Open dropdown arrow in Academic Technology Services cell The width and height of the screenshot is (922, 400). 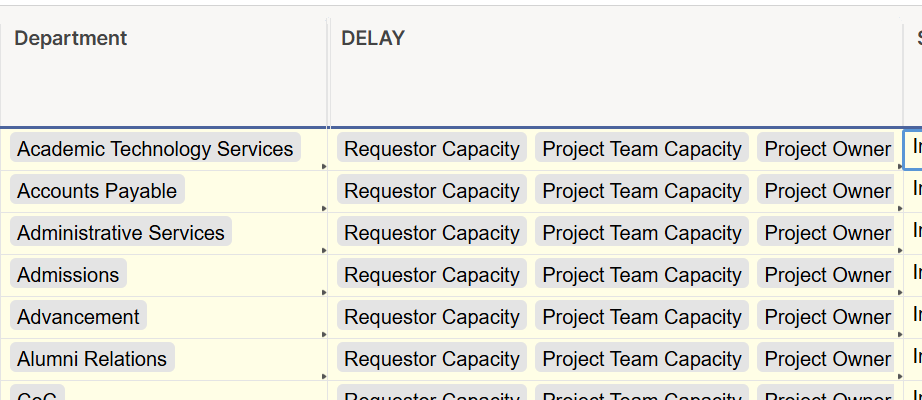tap(323, 167)
